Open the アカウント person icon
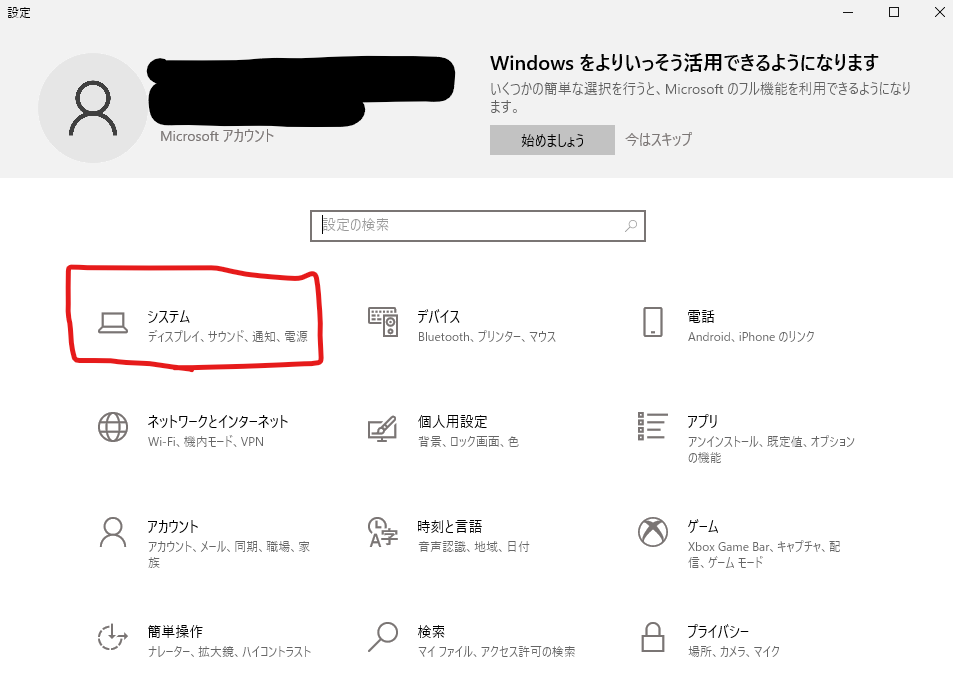 pyautogui.click(x=113, y=533)
